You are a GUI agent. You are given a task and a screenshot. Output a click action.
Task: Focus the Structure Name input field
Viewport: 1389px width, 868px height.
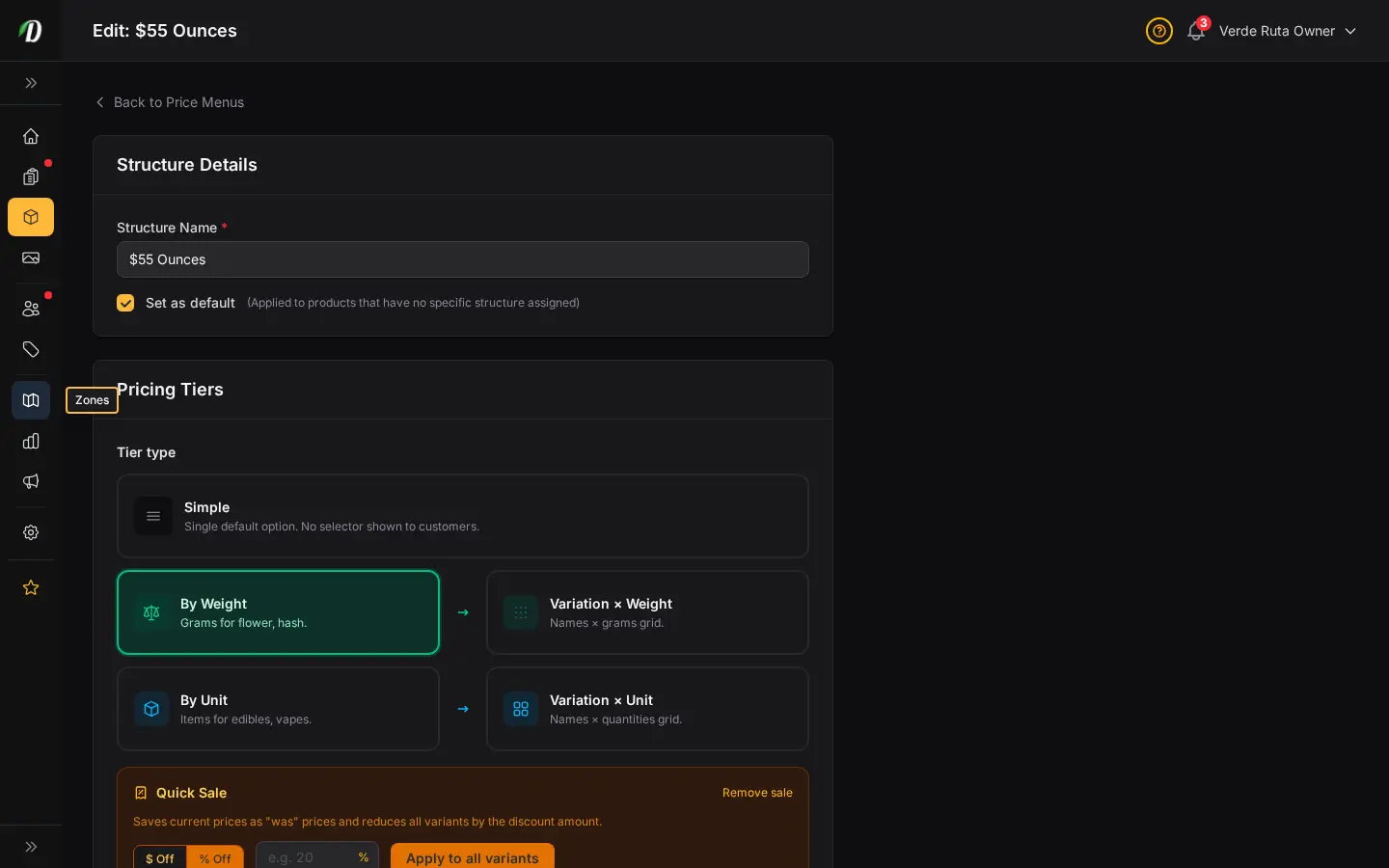point(463,259)
